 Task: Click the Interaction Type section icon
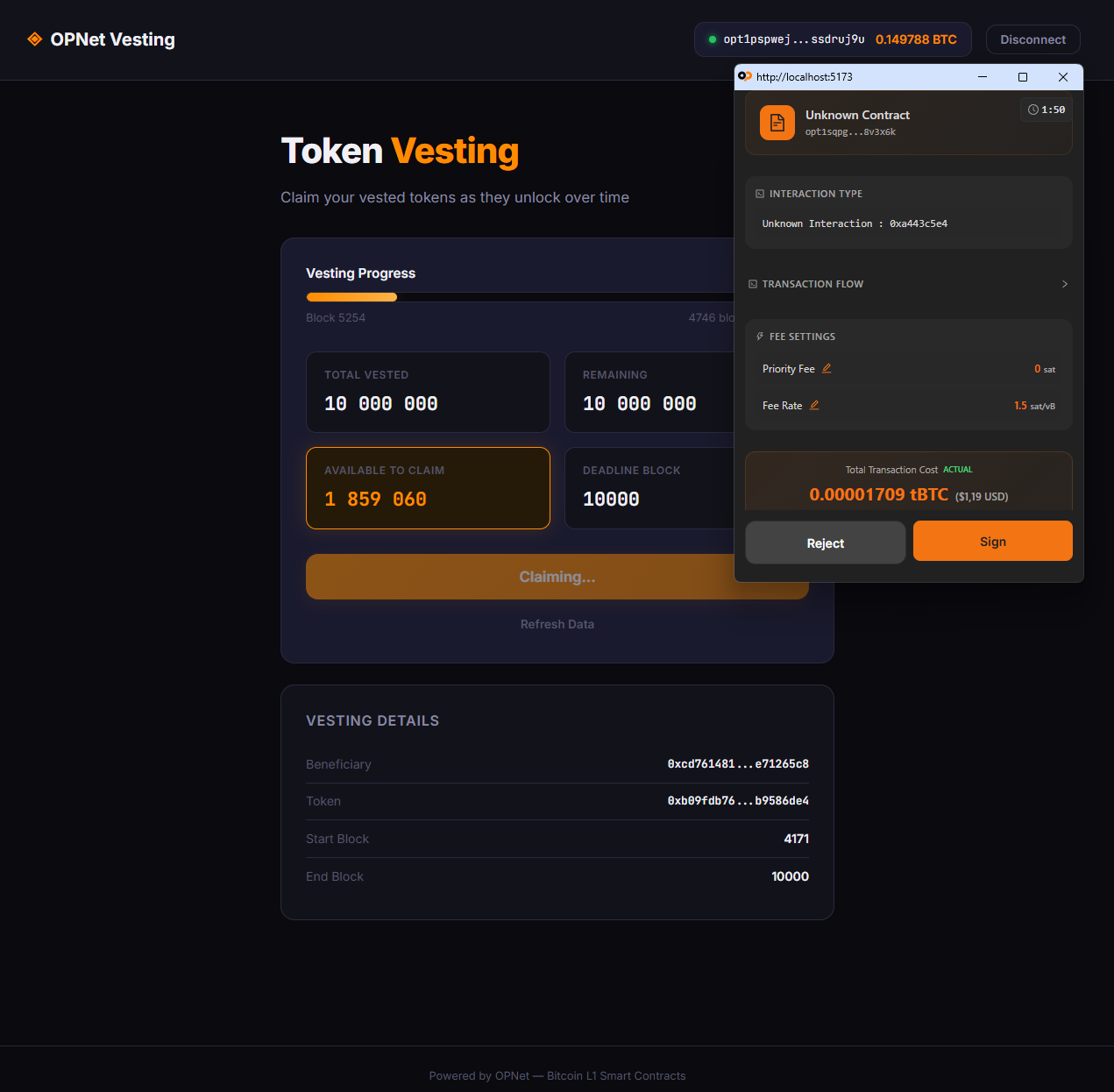click(x=760, y=194)
